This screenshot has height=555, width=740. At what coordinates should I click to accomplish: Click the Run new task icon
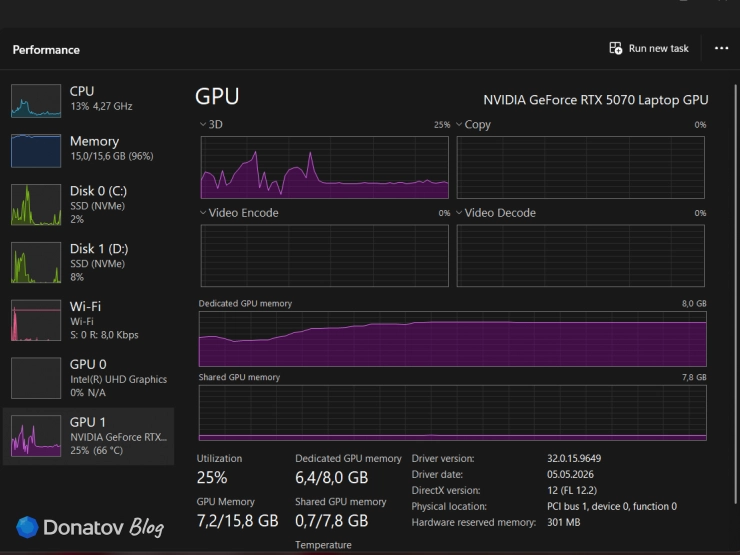click(615, 48)
